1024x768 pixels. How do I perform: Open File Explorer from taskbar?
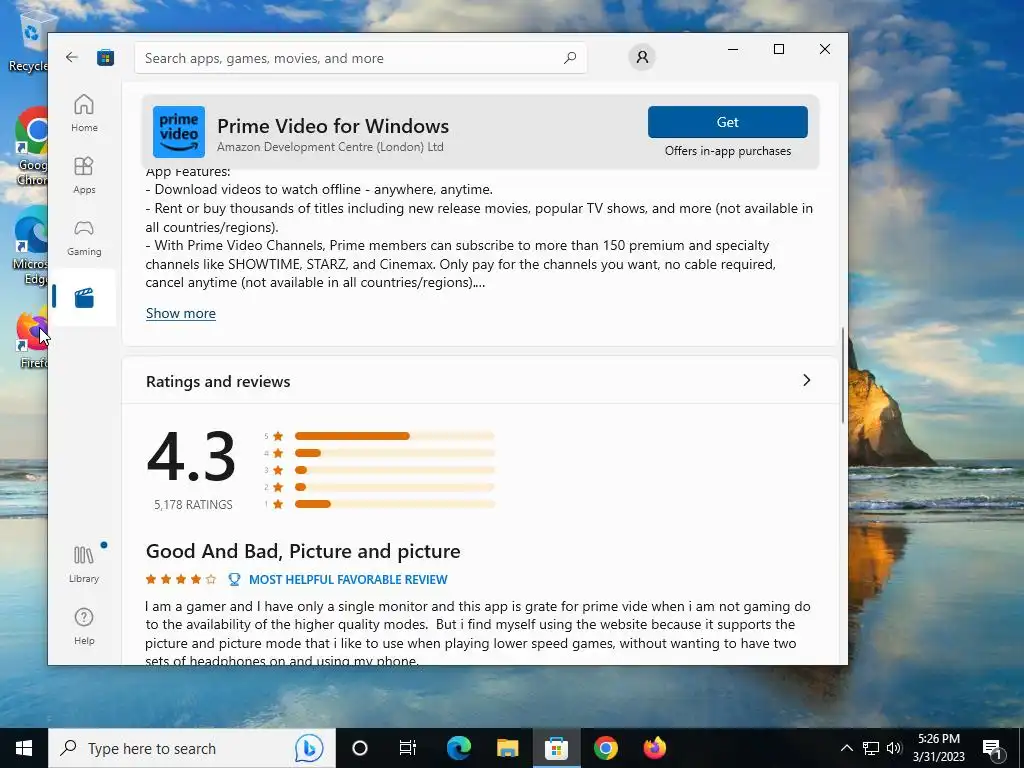coord(507,748)
